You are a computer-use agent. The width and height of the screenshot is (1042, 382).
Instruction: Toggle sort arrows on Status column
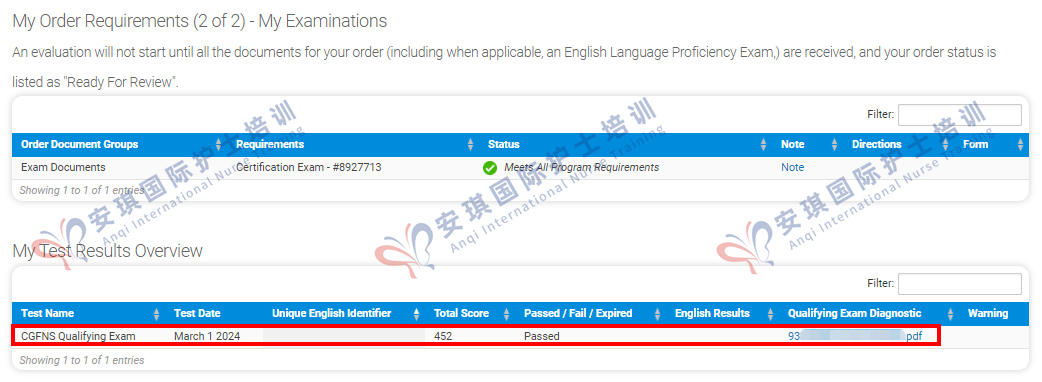764,145
